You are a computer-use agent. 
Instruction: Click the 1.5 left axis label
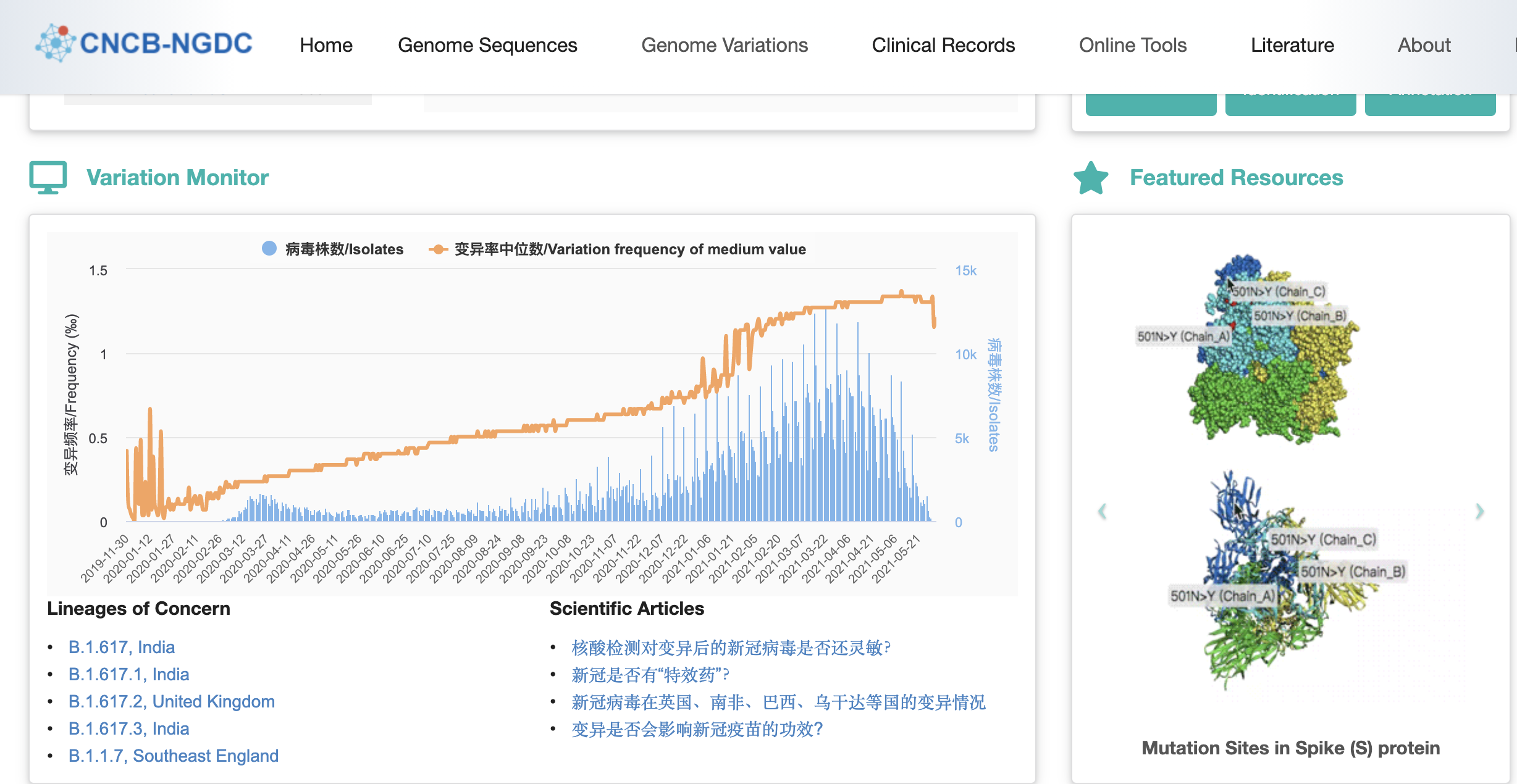[x=98, y=270]
